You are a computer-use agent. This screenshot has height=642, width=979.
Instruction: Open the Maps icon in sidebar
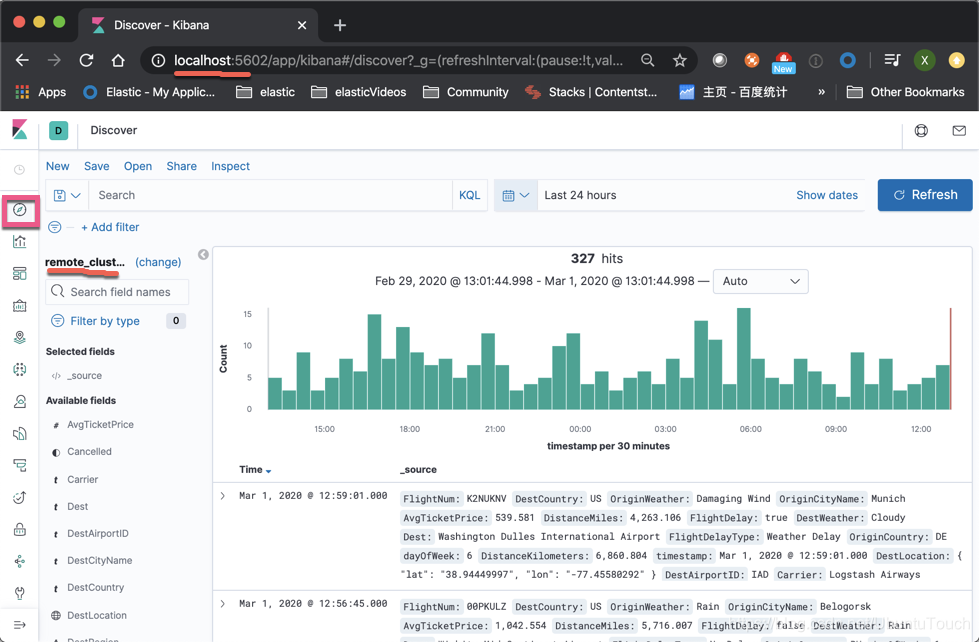pos(20,337)
